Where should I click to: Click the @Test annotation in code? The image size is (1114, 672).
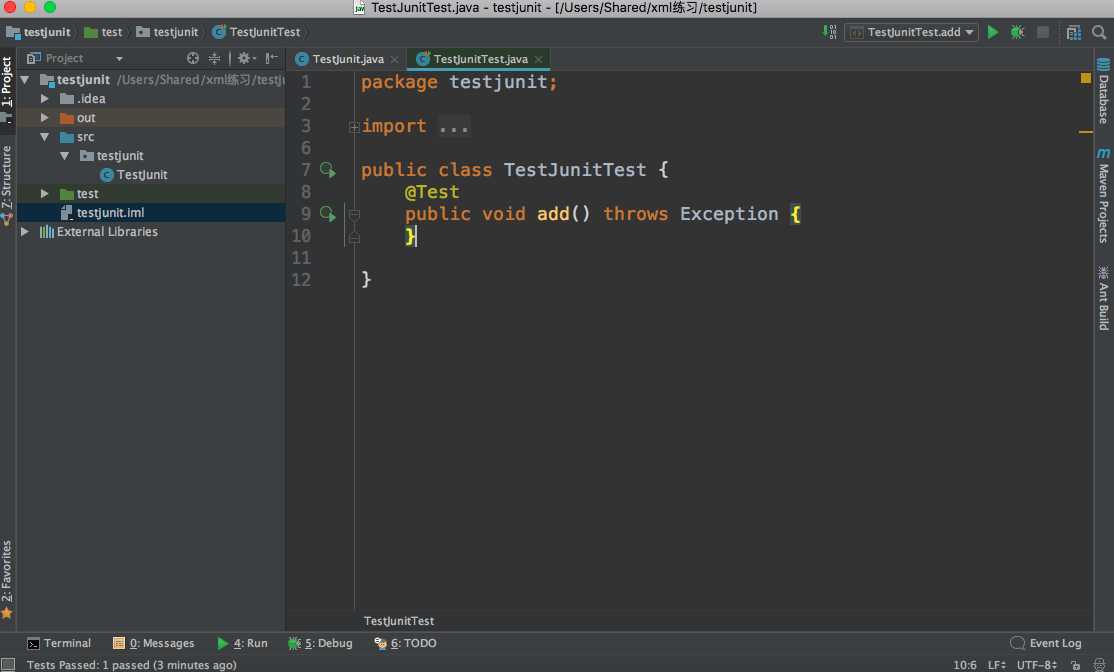point(432,192)
